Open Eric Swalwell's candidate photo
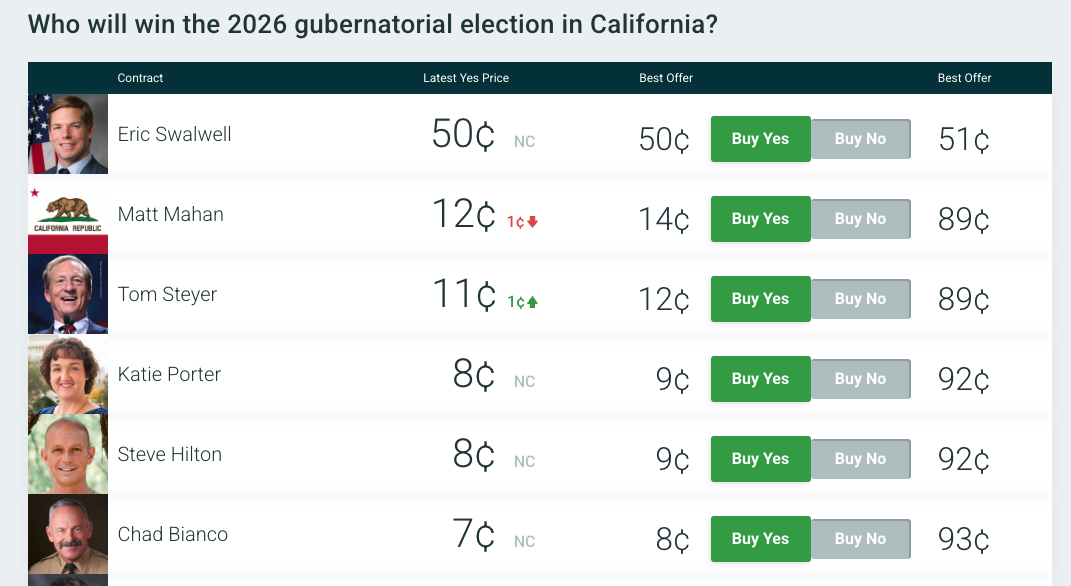Image resolution: width=1071 pixels, height=586 pixels. 67,133
